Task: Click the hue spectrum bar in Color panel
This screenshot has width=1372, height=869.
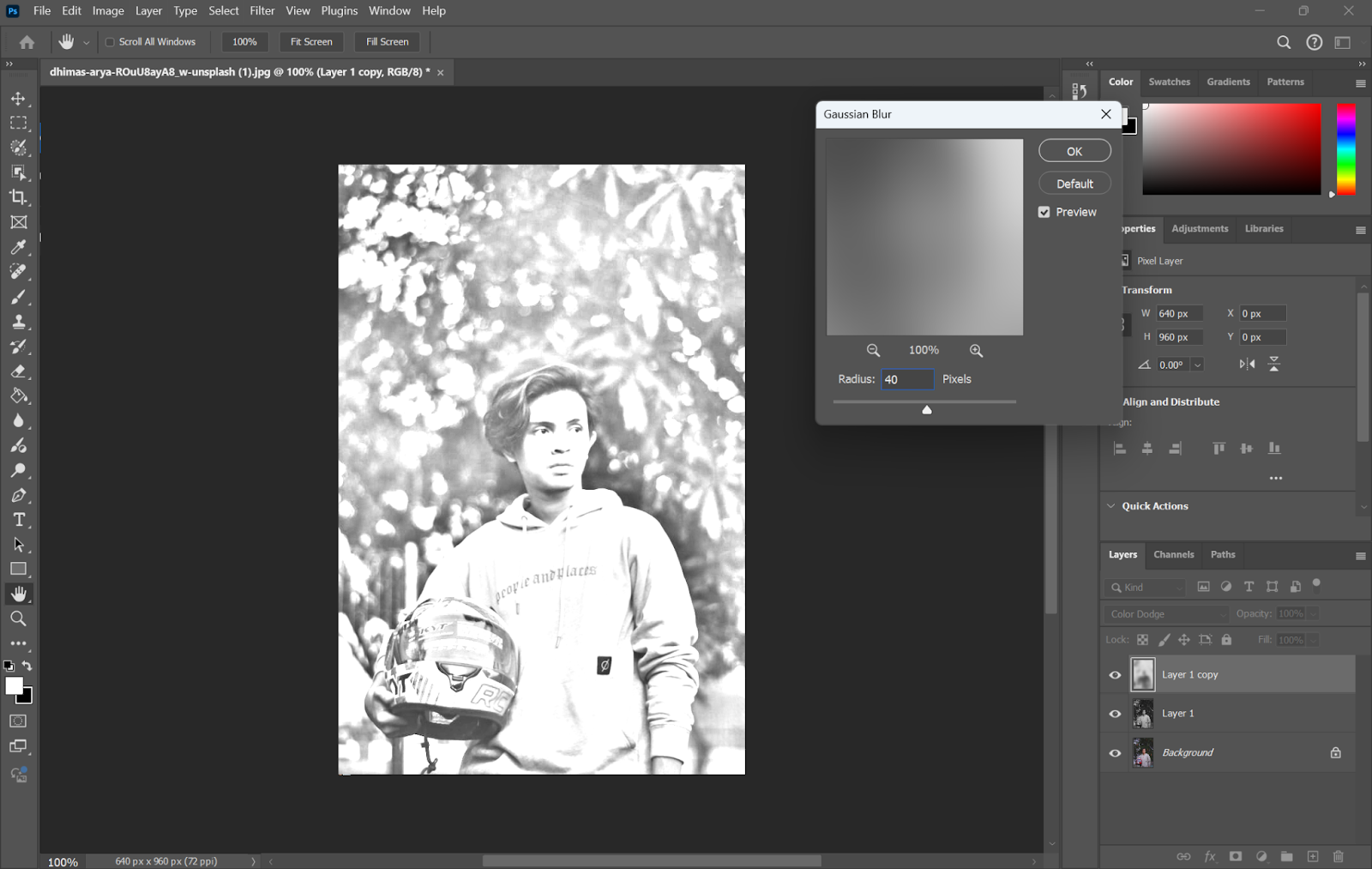Action: [x=1346, y=149]
